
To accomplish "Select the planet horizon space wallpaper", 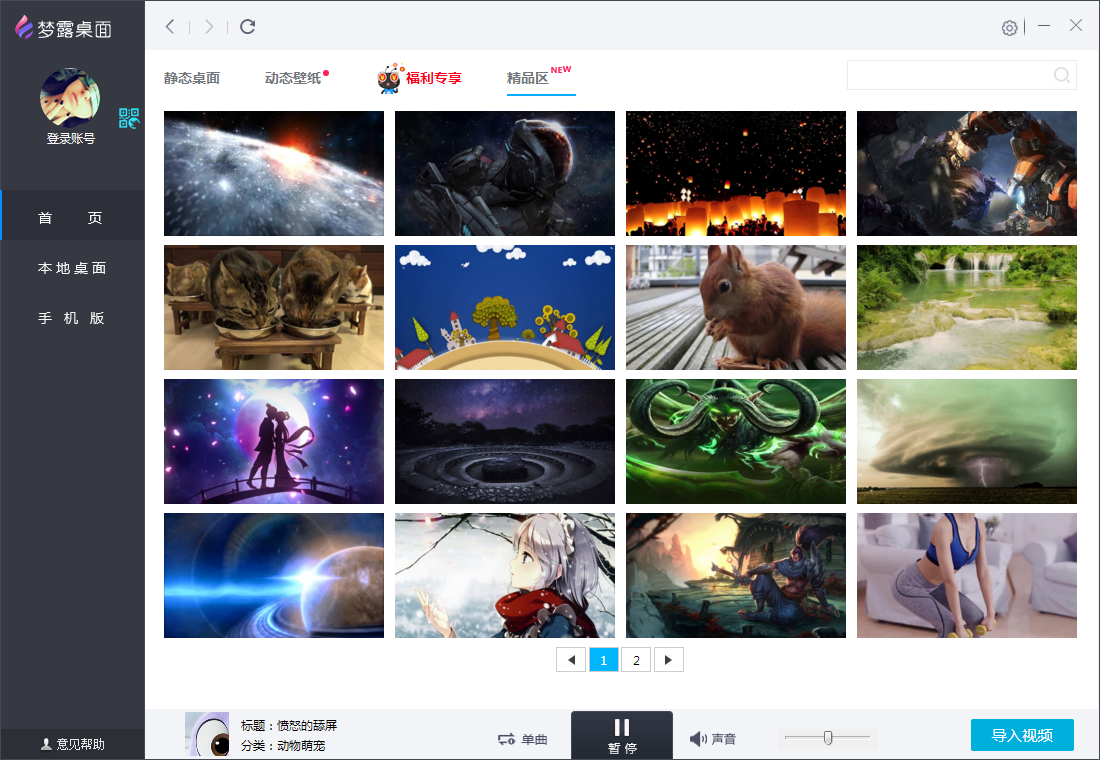I will click(274, 173).
